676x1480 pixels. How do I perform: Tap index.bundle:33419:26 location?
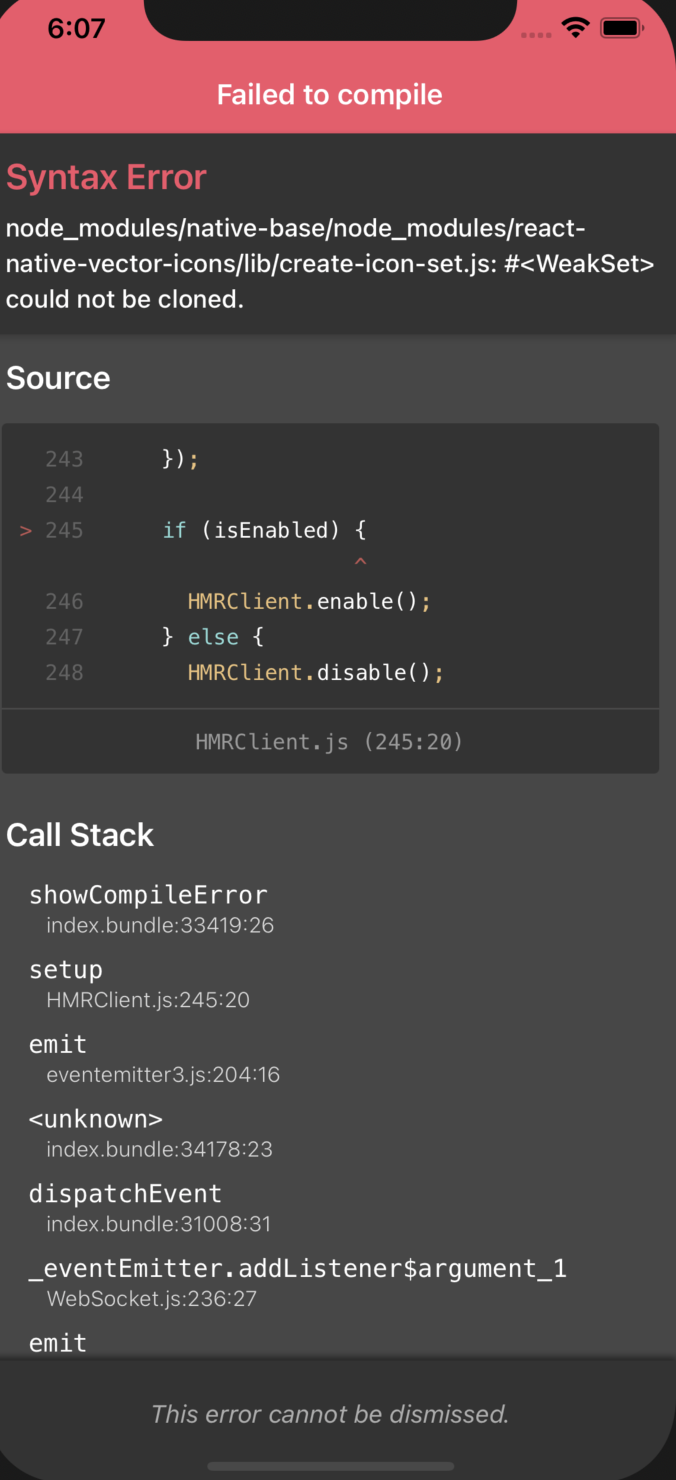pyautogui.click(x=160, y=925)
